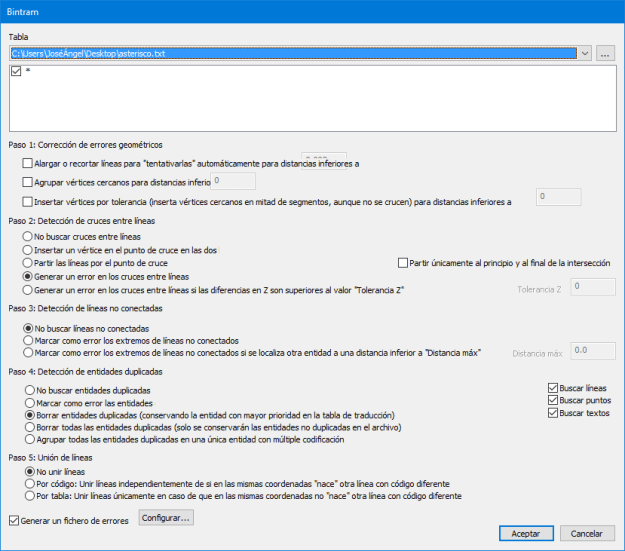Enable 'Alargar o recortar líneas' checkbox
Image resolution: width=625 pixels, height=551 pixels.
coord(27,162)
